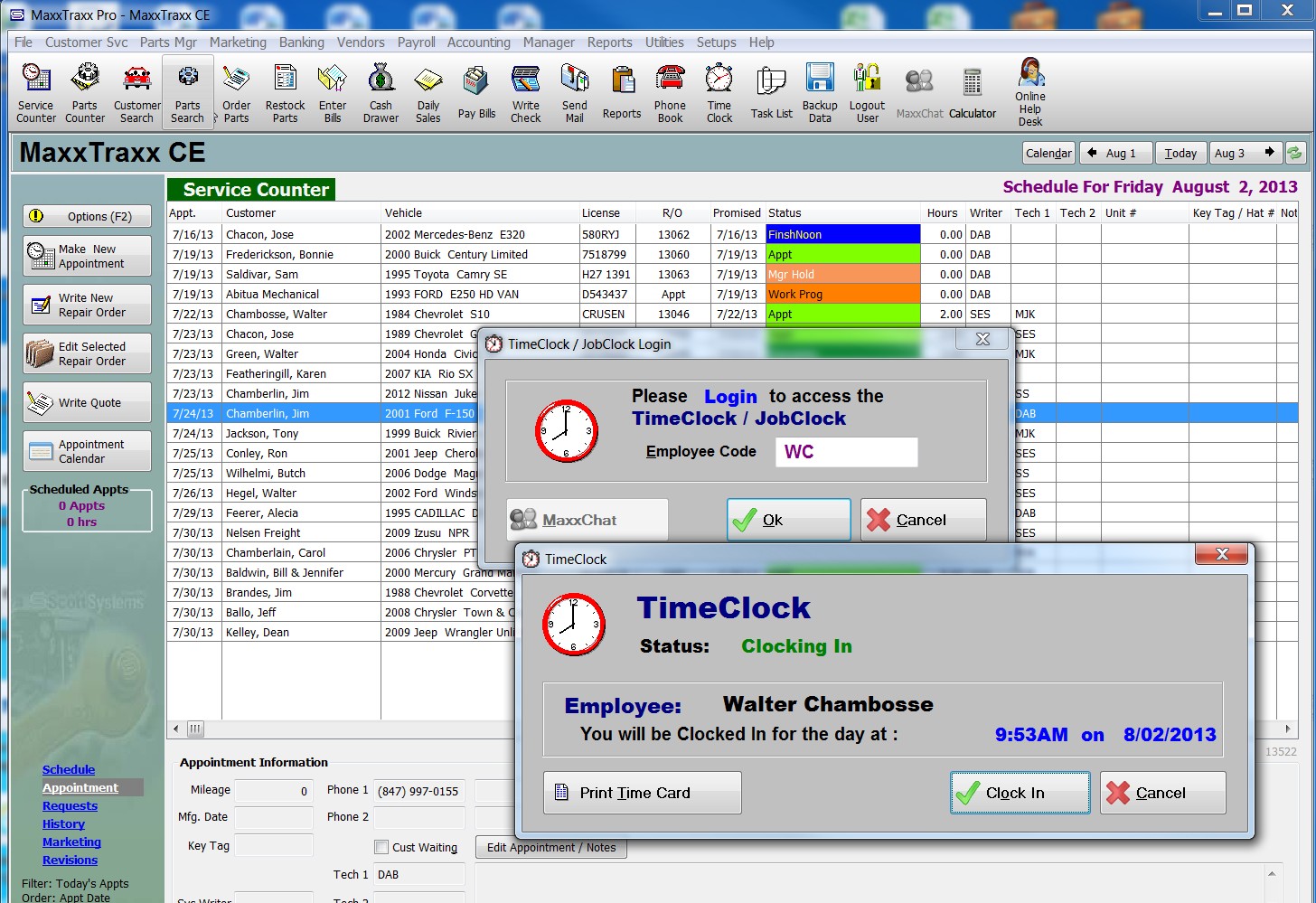The width and height of the screenshot is (1316, 903).
Task: Open Customer Search in toolbar
Action: click(x=136, y=91)
